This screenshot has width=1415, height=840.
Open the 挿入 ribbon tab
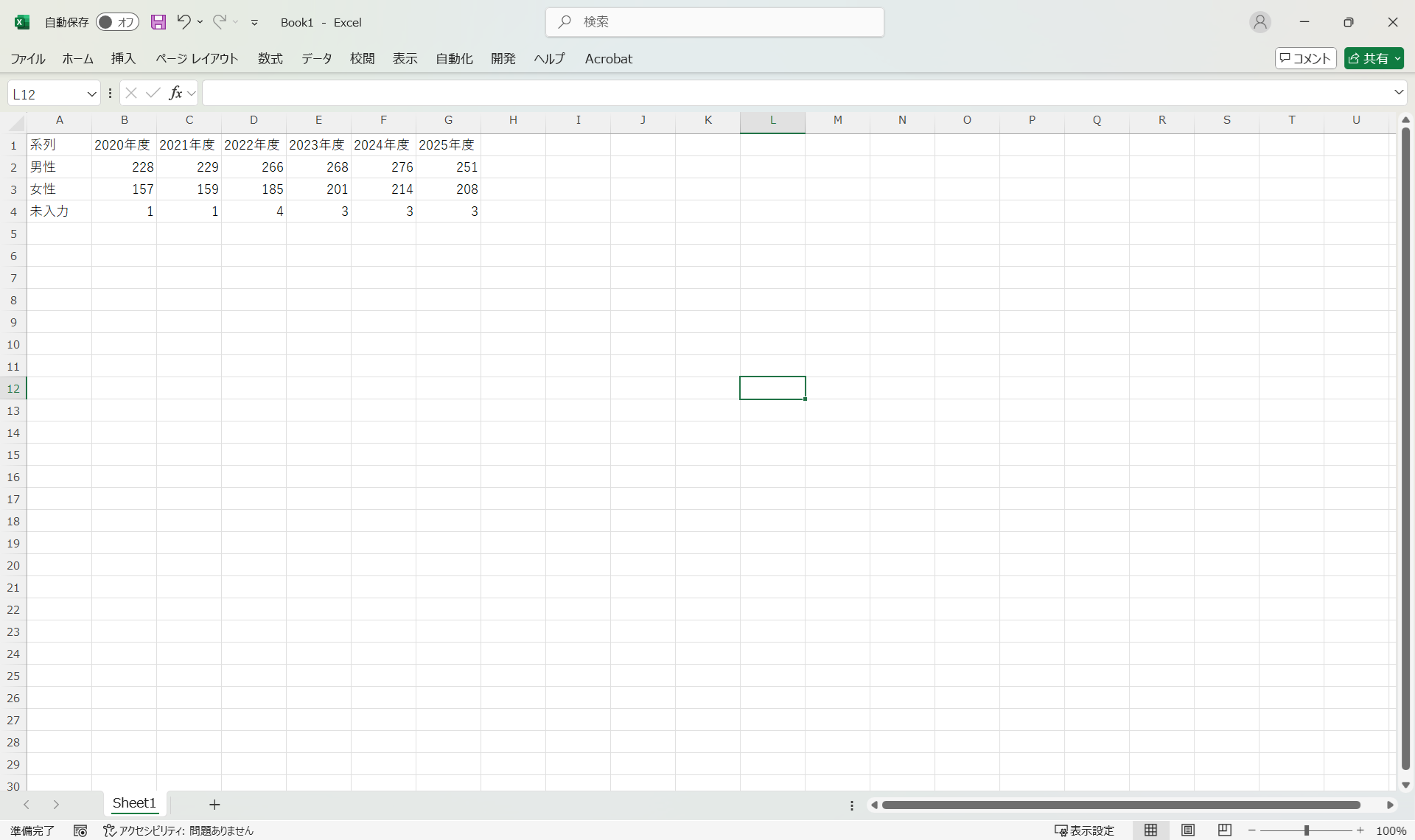[x=123, y=58]
